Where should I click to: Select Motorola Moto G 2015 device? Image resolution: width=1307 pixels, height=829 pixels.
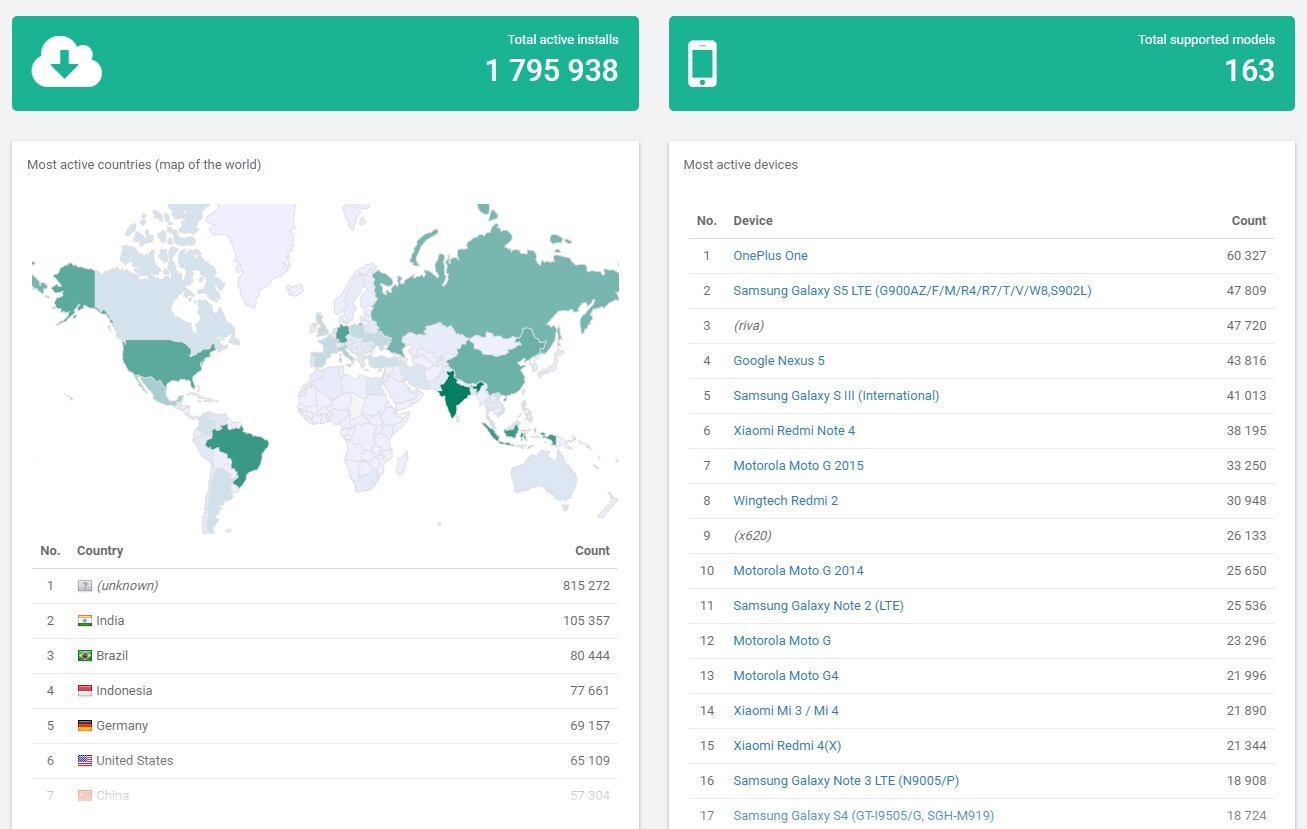click(x=797, y=466)
